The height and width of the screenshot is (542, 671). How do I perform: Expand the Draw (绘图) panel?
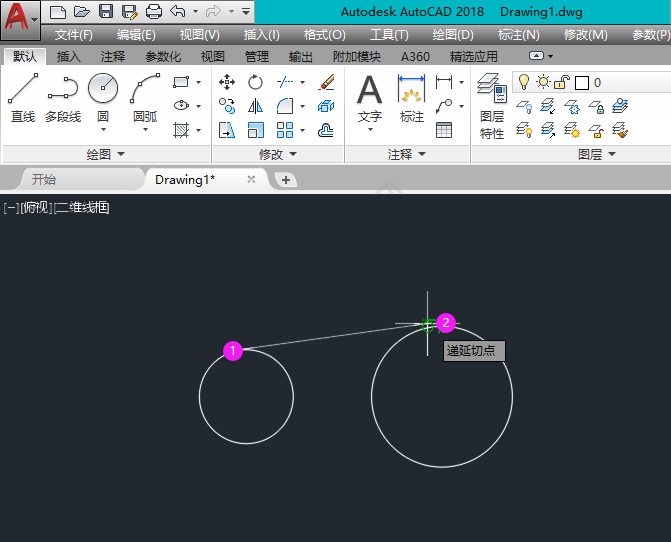(x=106, y=154)
